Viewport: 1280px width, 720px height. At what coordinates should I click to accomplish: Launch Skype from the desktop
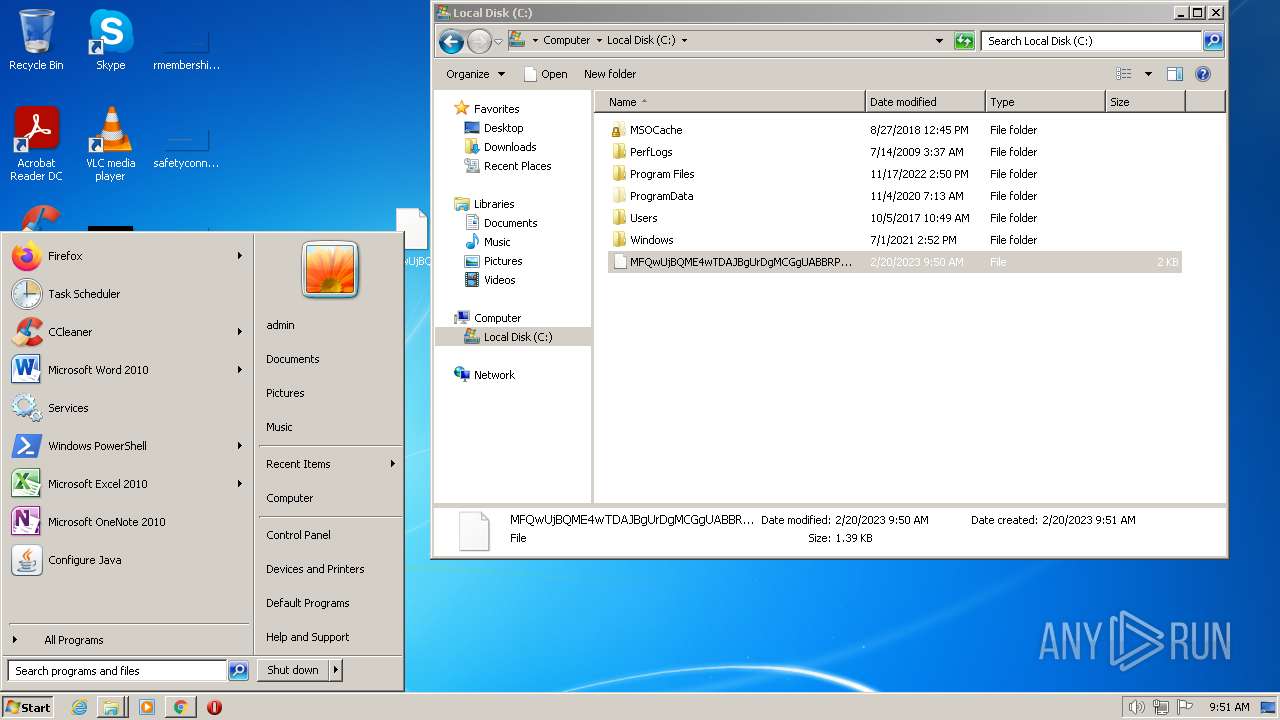tap(110, 40)
